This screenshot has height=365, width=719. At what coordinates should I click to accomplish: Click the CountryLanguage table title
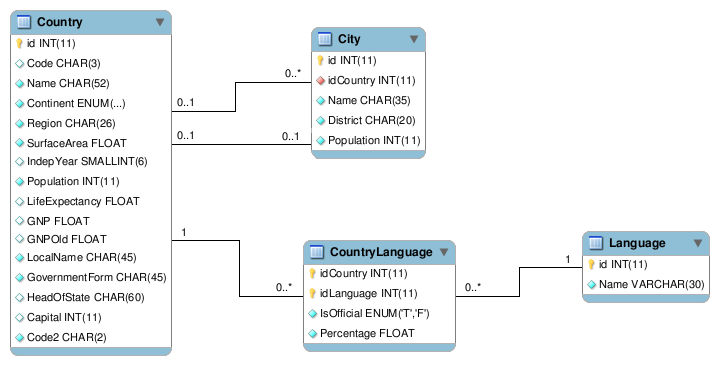pos(381,252)
